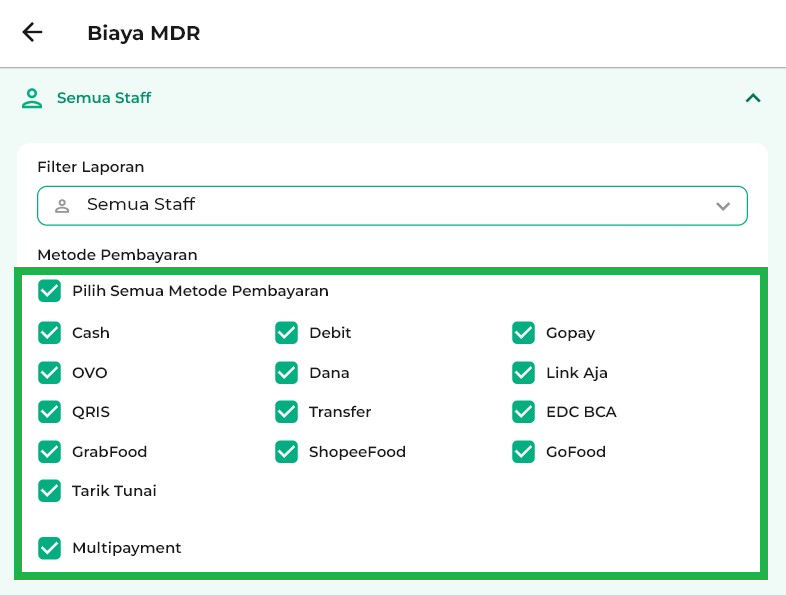This screenshot has width=786, height=595.
Task: Uncheck the GoFood payment option
Action: pos(524,451)
